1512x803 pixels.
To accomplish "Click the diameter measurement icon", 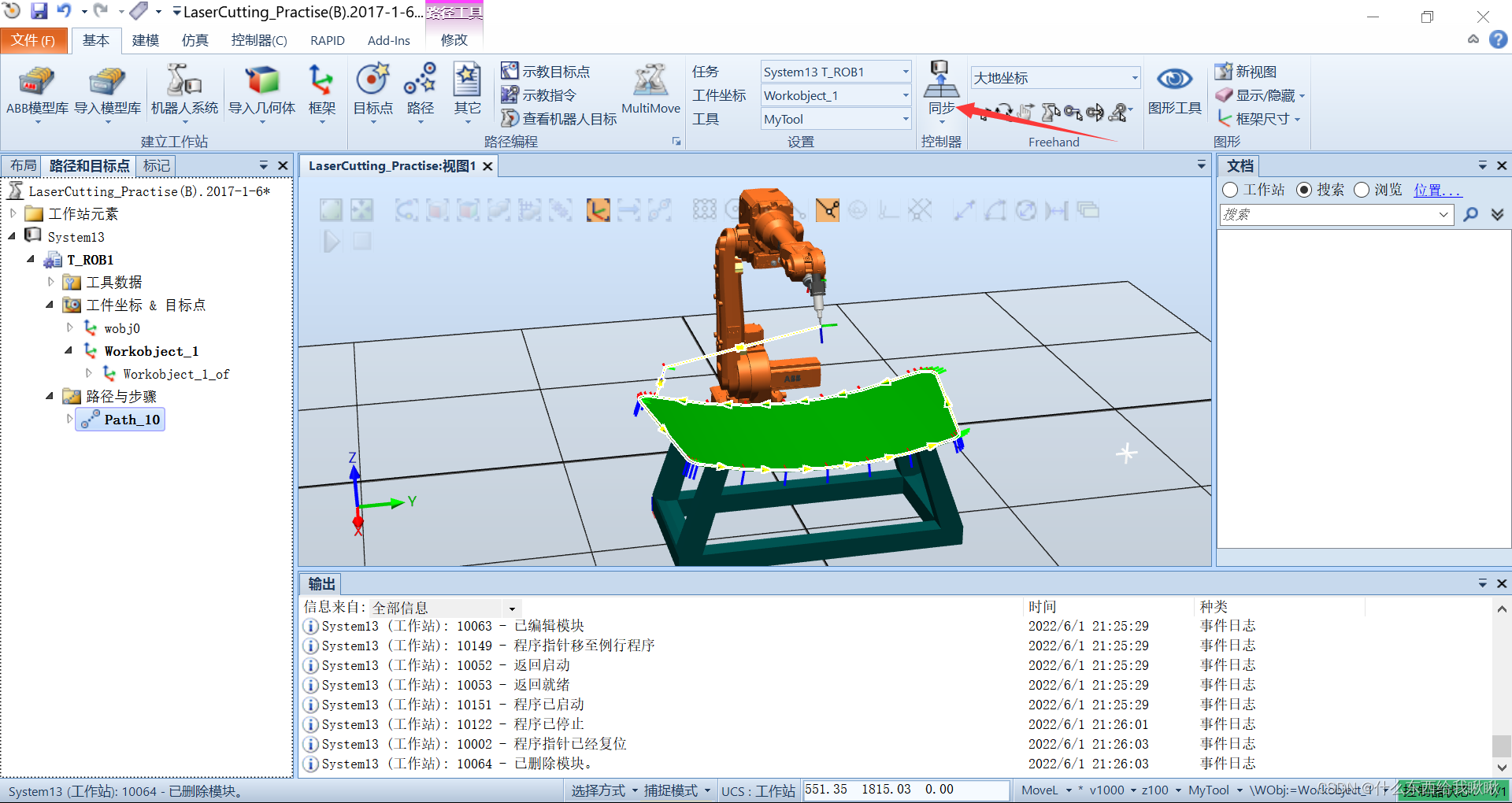I will (x=1025, y=210).
